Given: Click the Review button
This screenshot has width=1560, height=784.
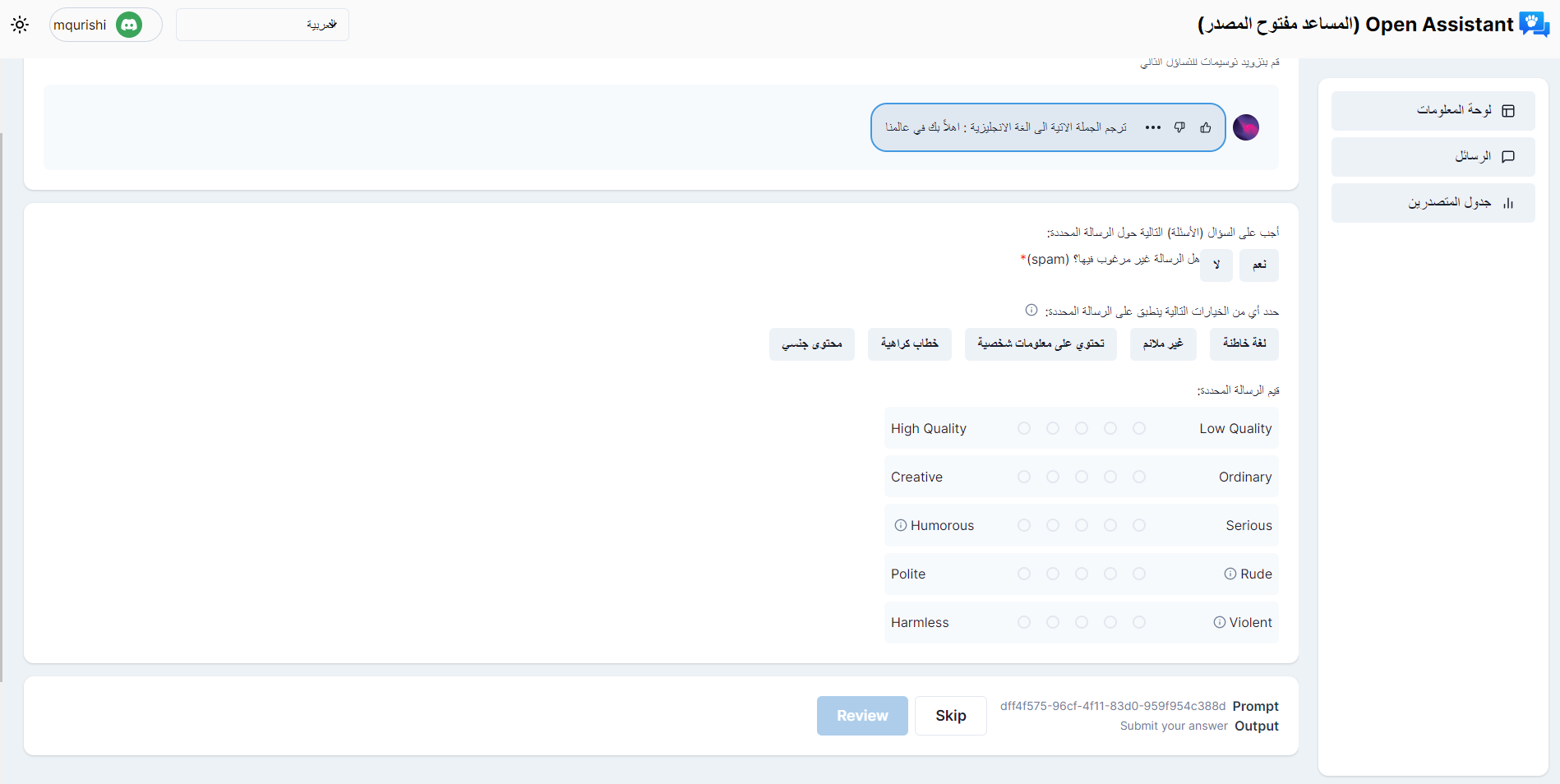Looking at the screenshot, I should pos(862,716).
